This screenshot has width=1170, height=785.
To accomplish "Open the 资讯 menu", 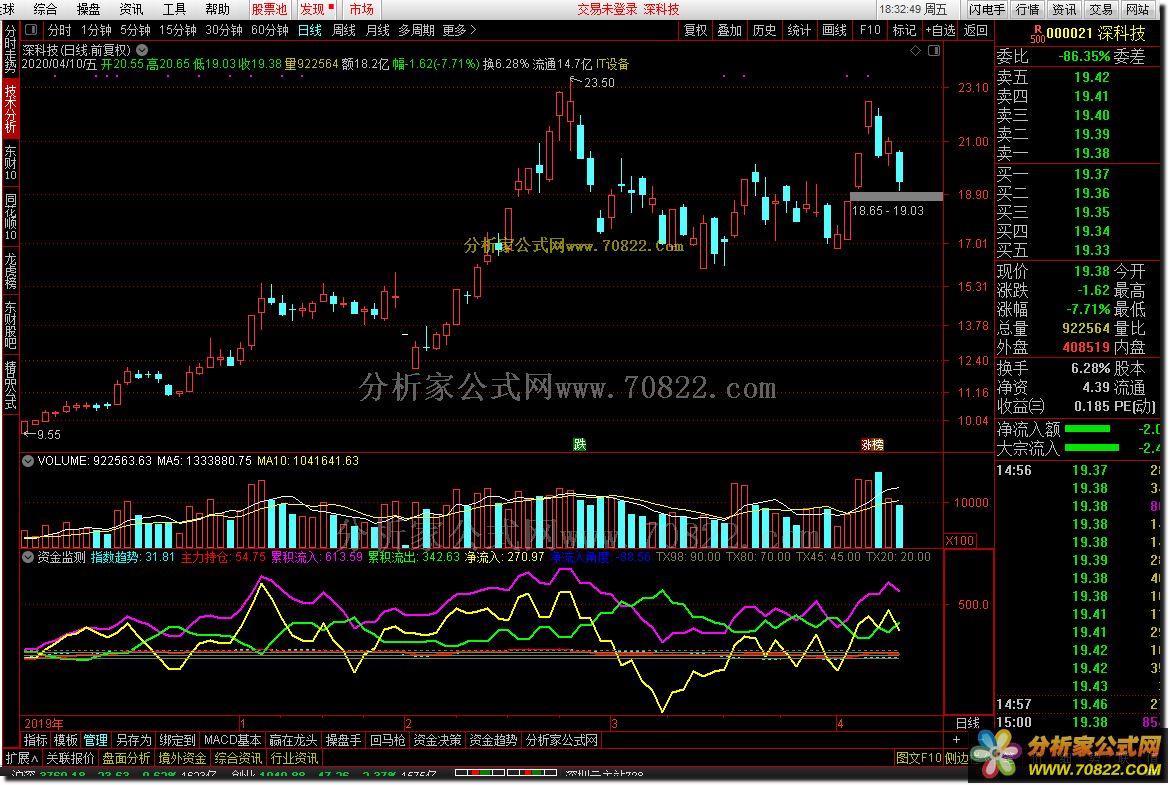I will tap(131, 9).
